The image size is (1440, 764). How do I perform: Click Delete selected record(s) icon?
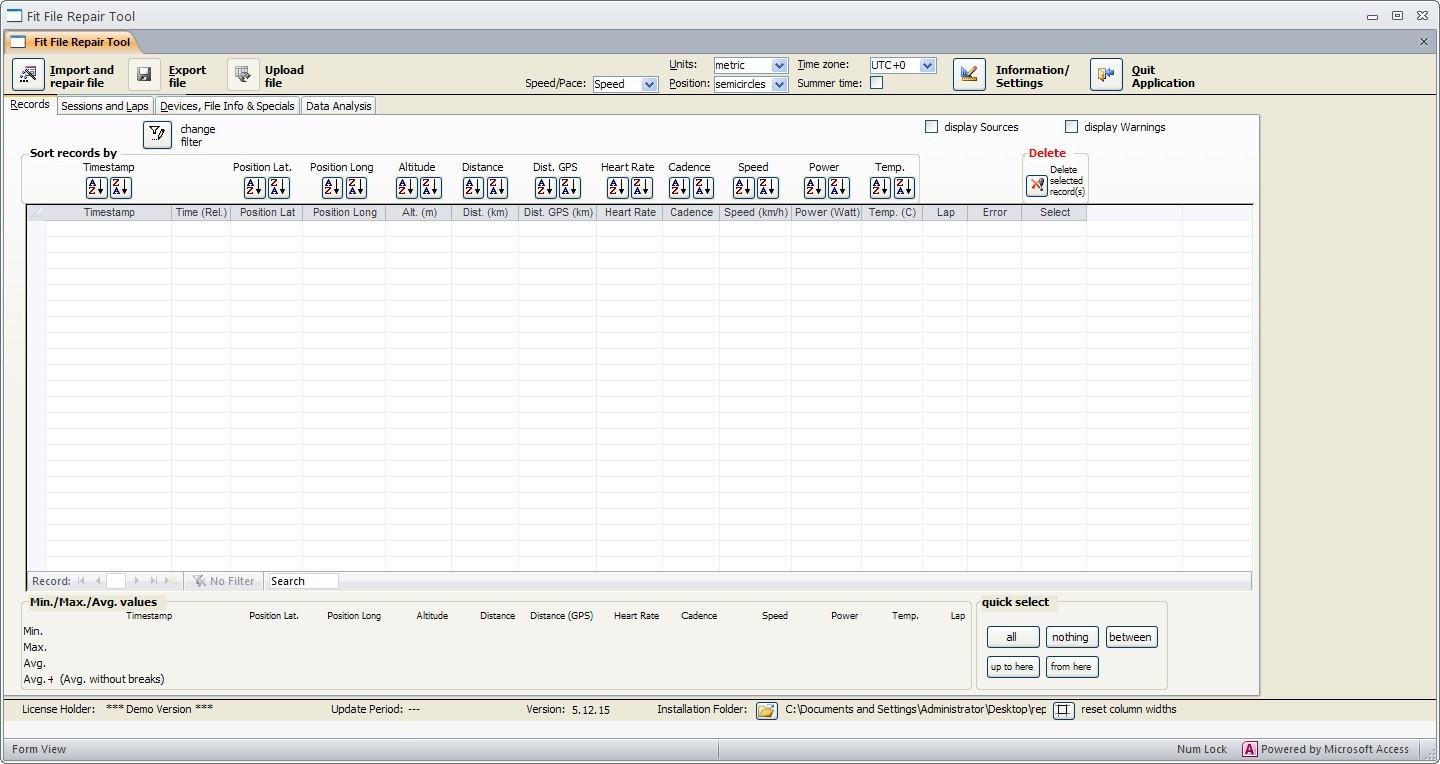coord(1036,186)
